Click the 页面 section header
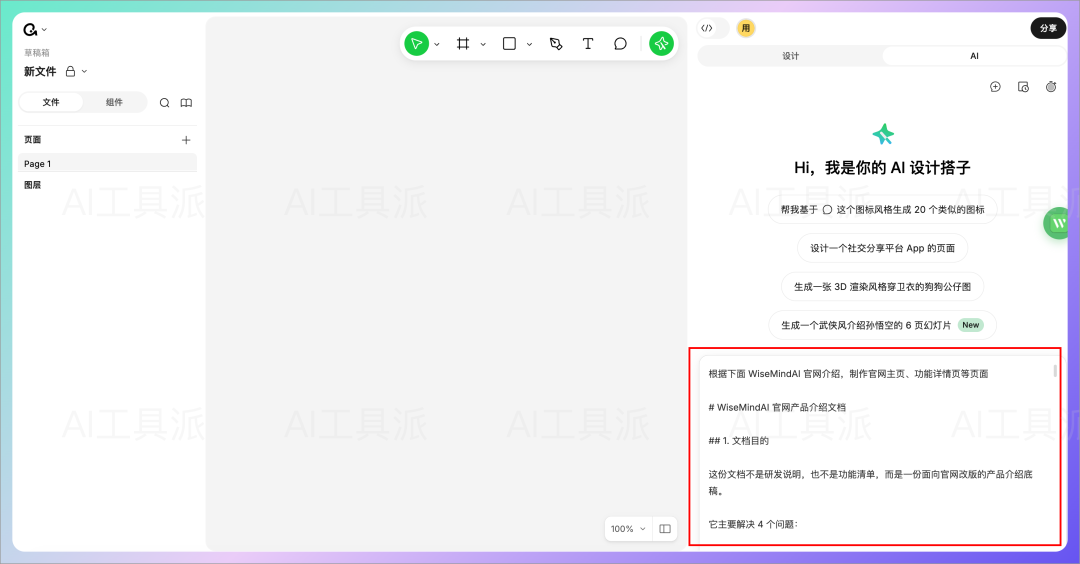Screen dimensions: 1080x564 (x=32, y=139)
